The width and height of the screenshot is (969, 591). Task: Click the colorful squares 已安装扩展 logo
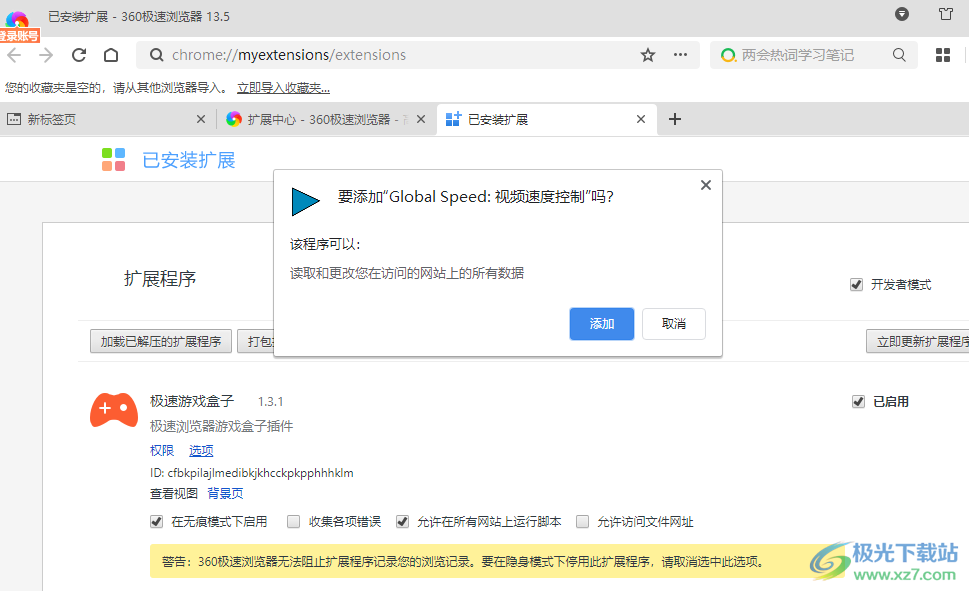[114, 159]
